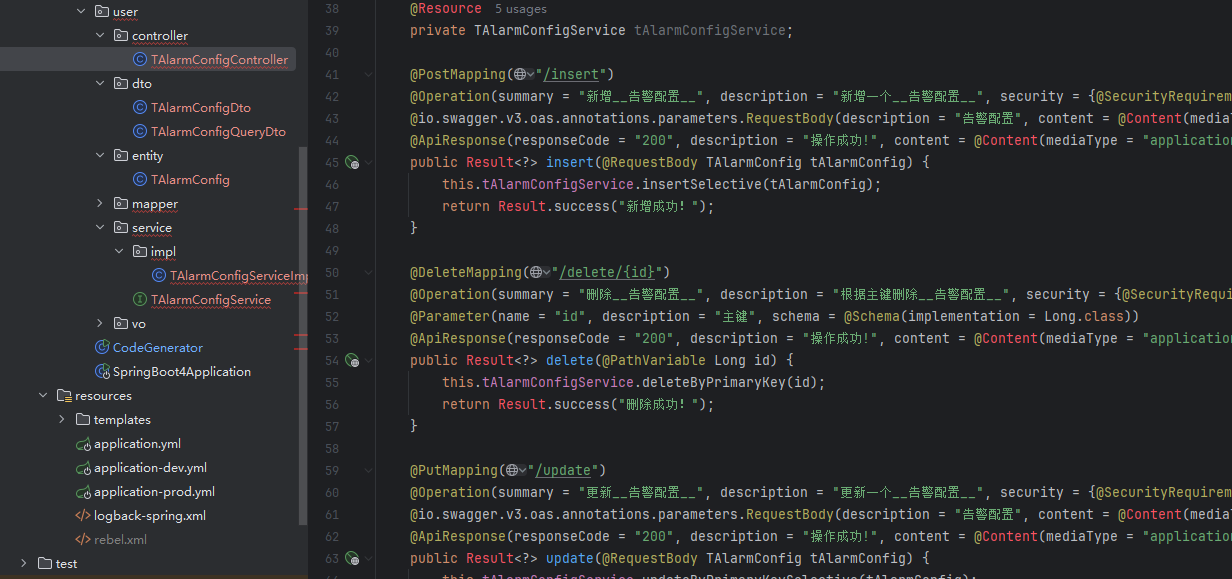Expand the mapper package
The height and width of the screenshot is (579, 1232).
pos(100,204)
